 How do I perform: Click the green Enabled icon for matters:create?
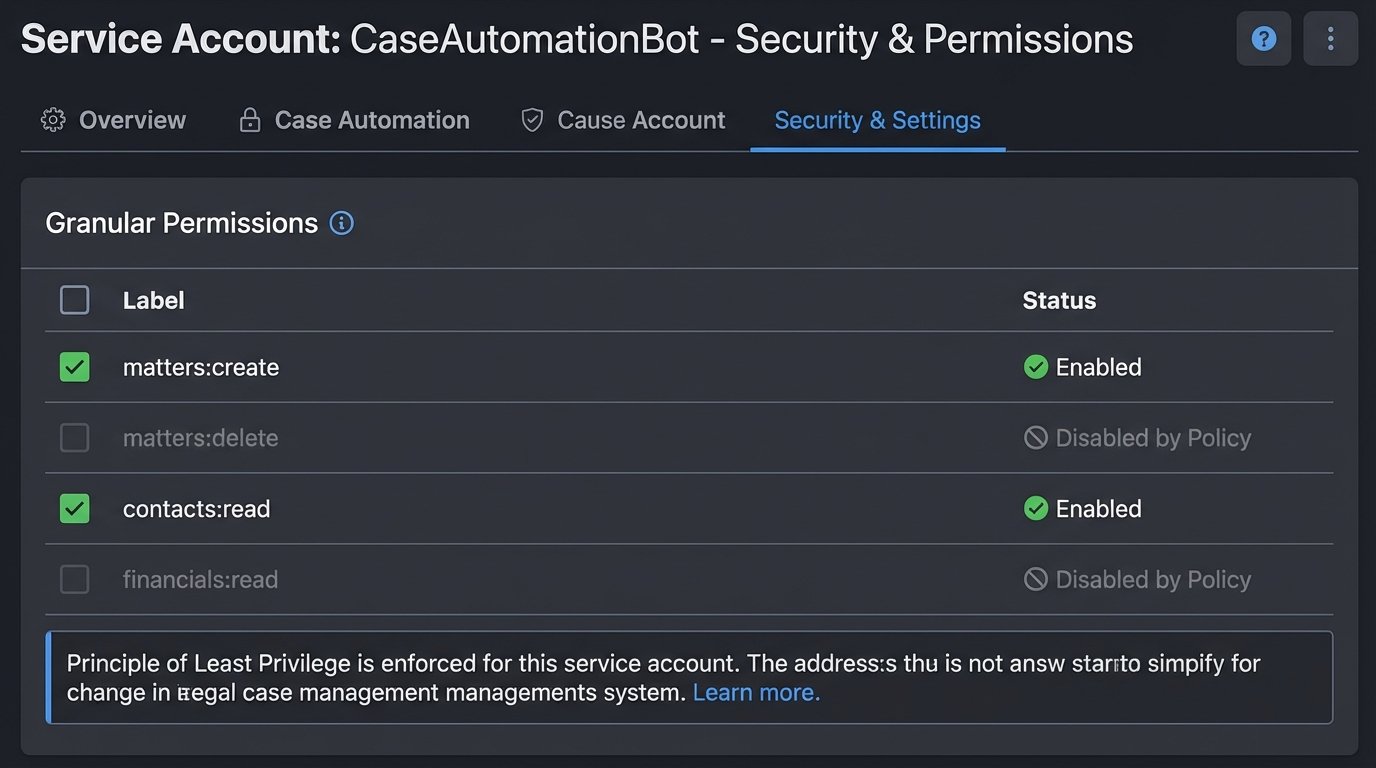point(1036,367)
